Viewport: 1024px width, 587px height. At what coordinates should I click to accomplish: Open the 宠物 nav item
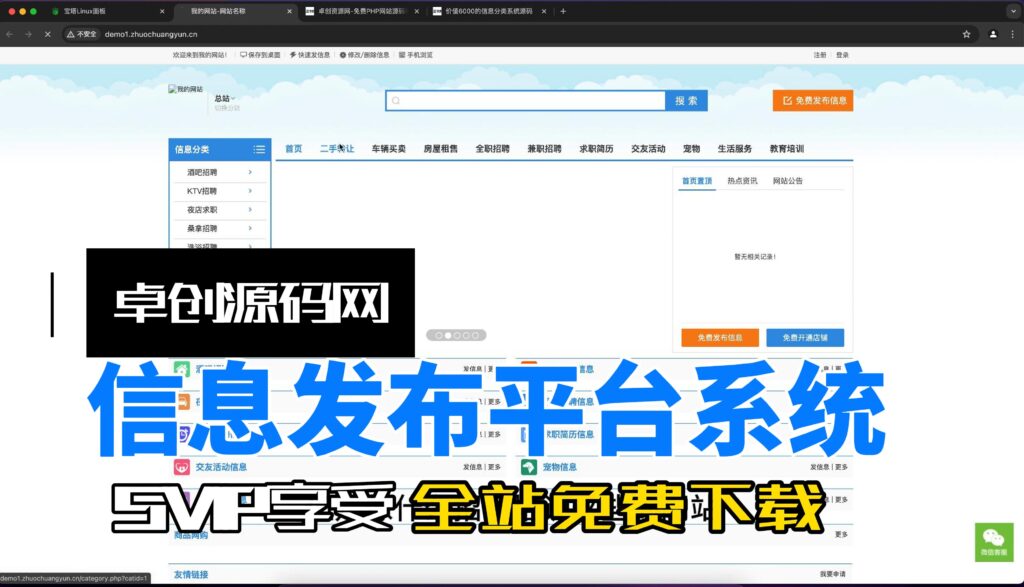pos(692,149)
